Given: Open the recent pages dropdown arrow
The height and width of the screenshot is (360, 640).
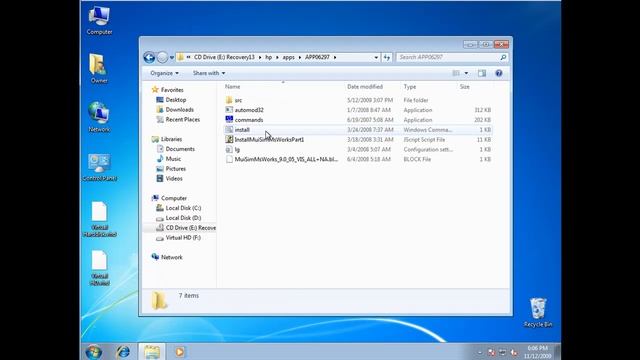Looking at the screenshot, I should point(172,58).
